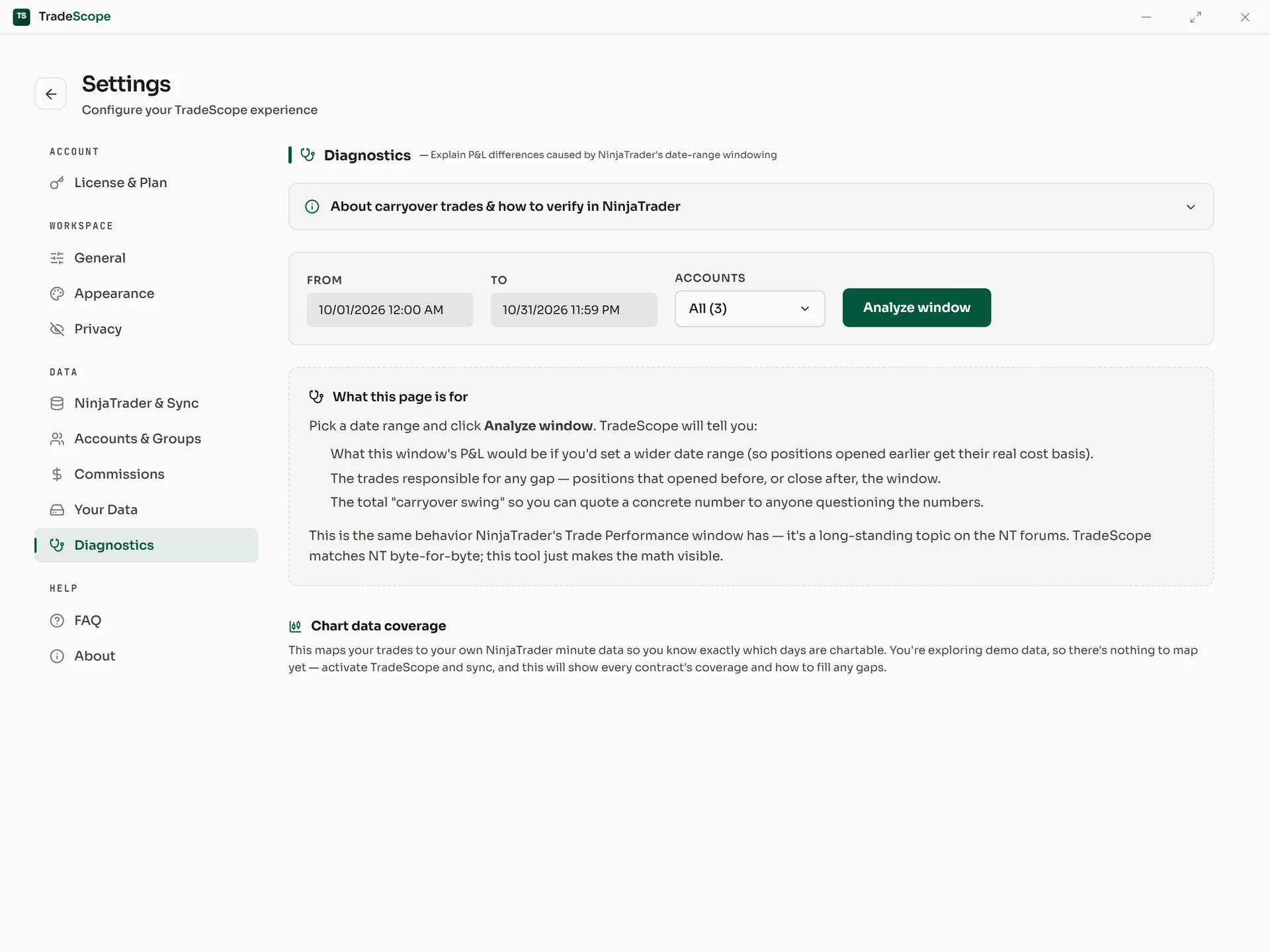Click the info icon in carryover trades banner

coord(312,206)
